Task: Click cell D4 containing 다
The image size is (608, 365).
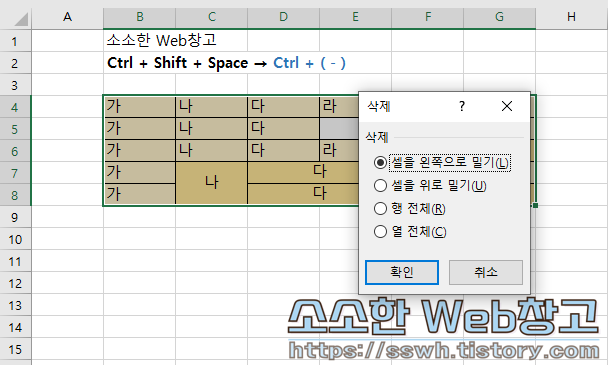Action: coord(283,107)
